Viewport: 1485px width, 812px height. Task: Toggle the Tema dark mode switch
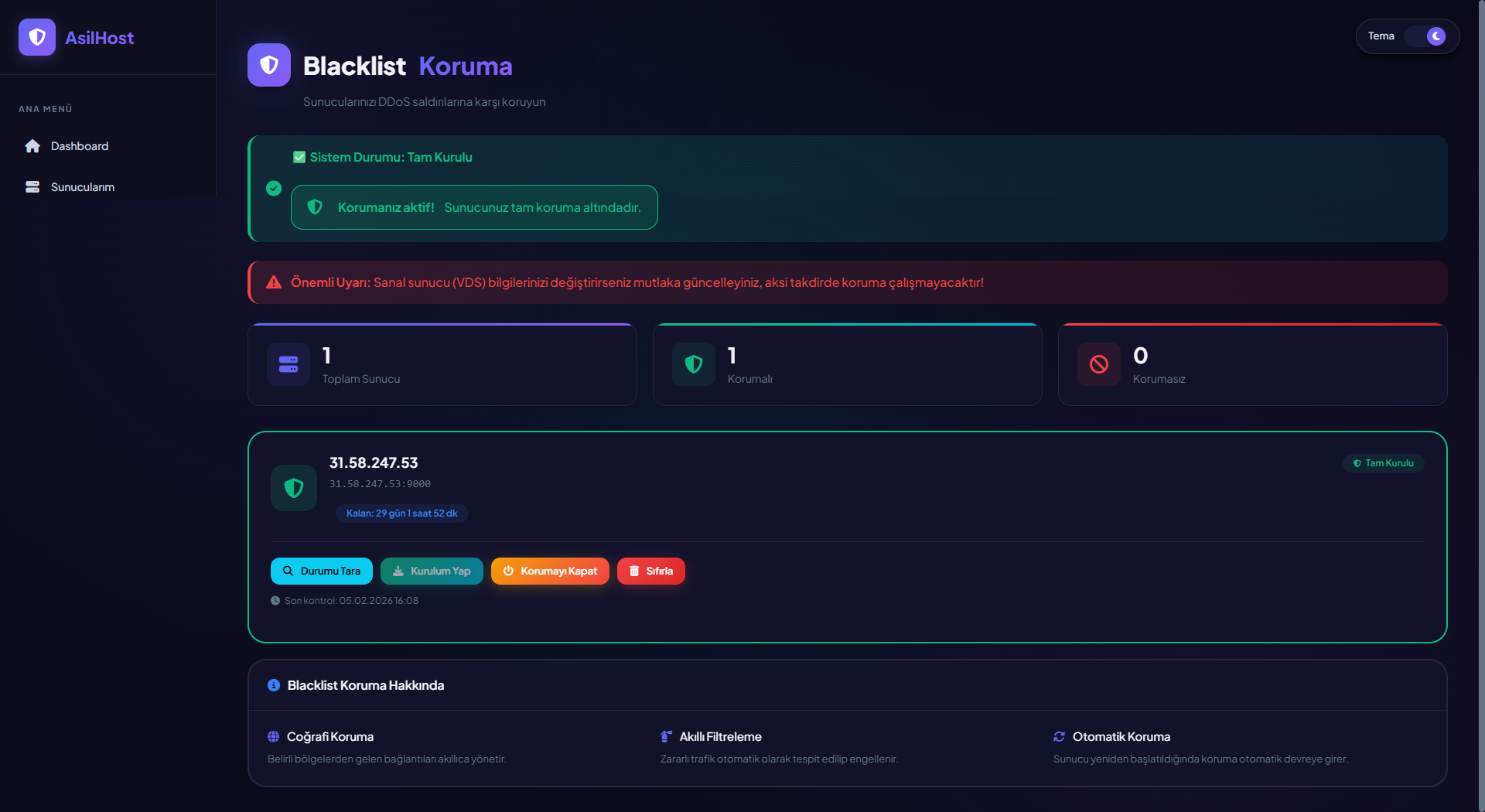pos(1425,36)
